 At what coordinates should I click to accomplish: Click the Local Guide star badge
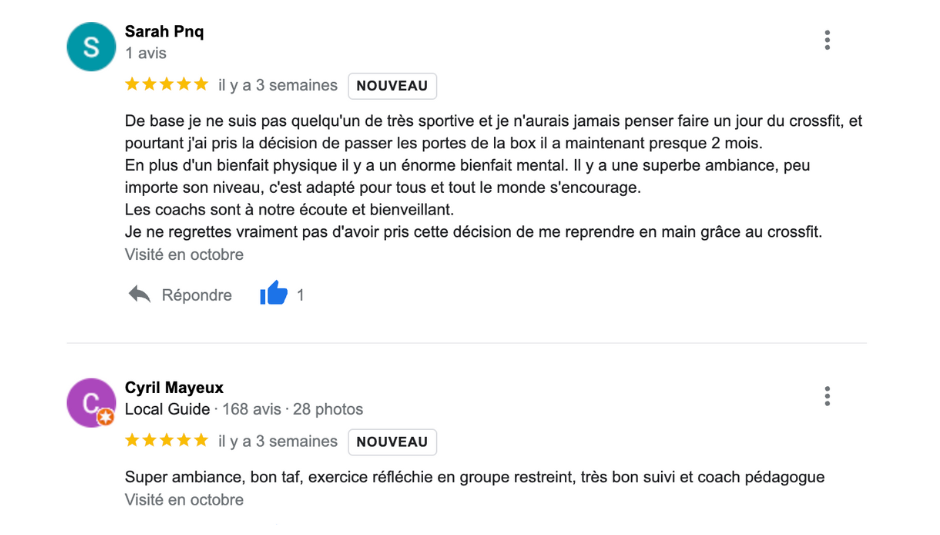(106, 417)
